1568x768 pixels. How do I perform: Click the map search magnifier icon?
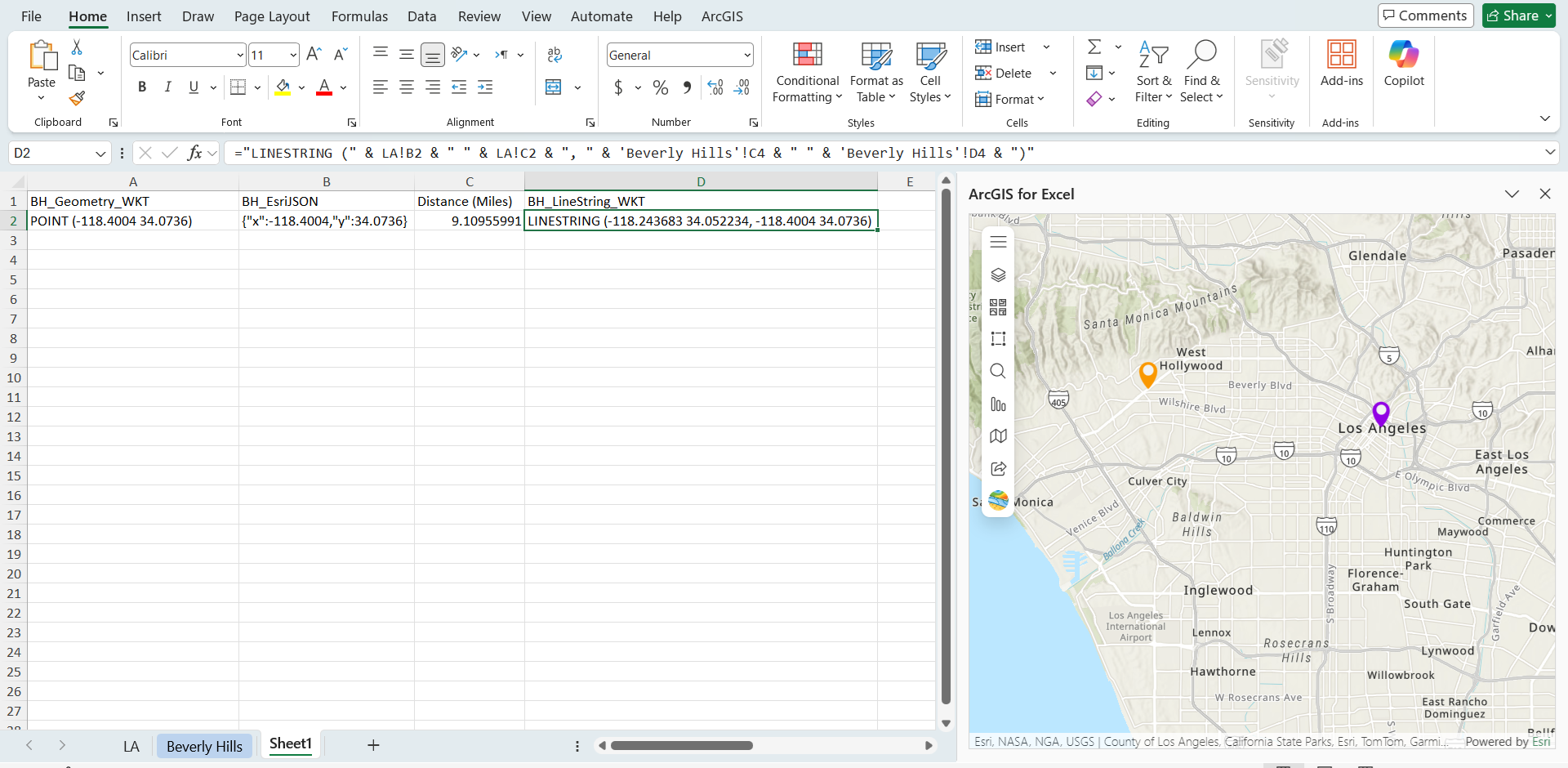point(998,372)
